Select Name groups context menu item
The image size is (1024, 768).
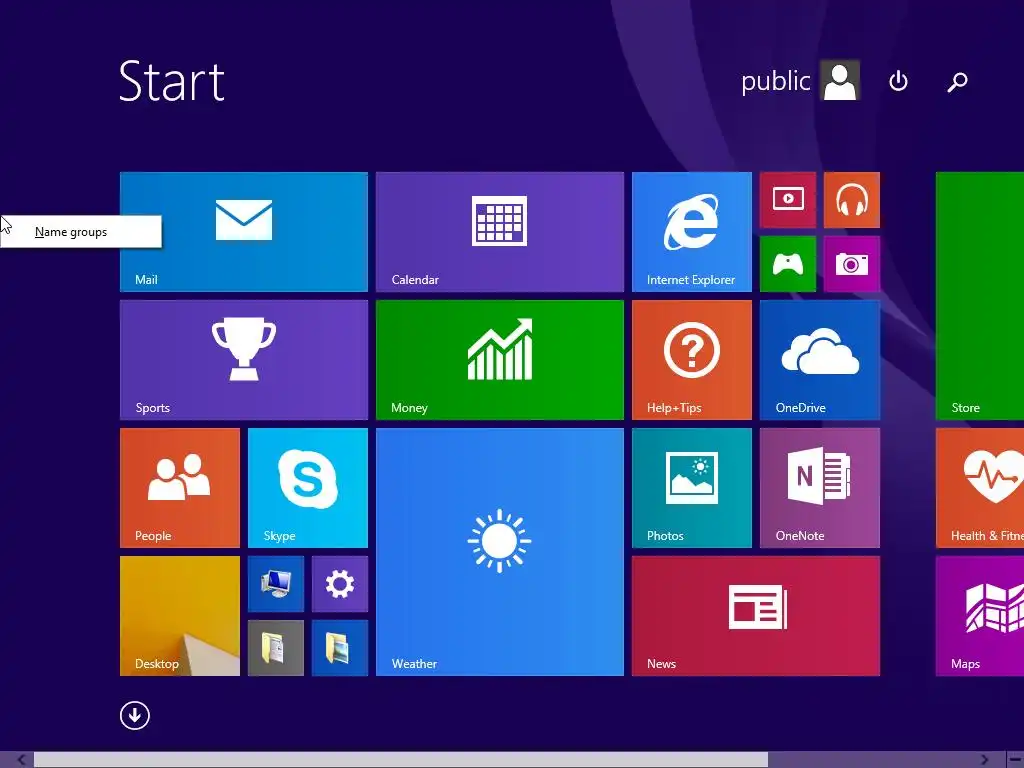pos(81,232)
